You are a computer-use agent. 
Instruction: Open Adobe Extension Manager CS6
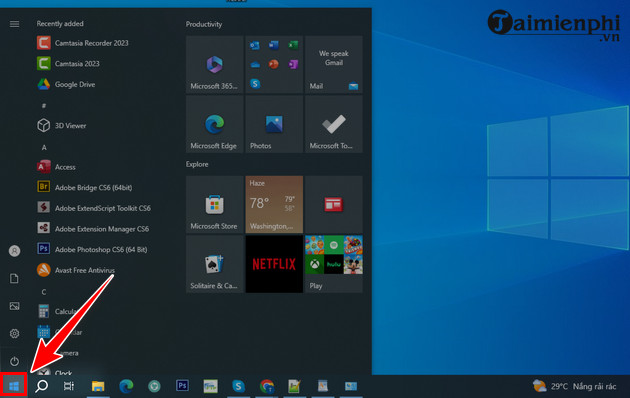pos(93,229)
